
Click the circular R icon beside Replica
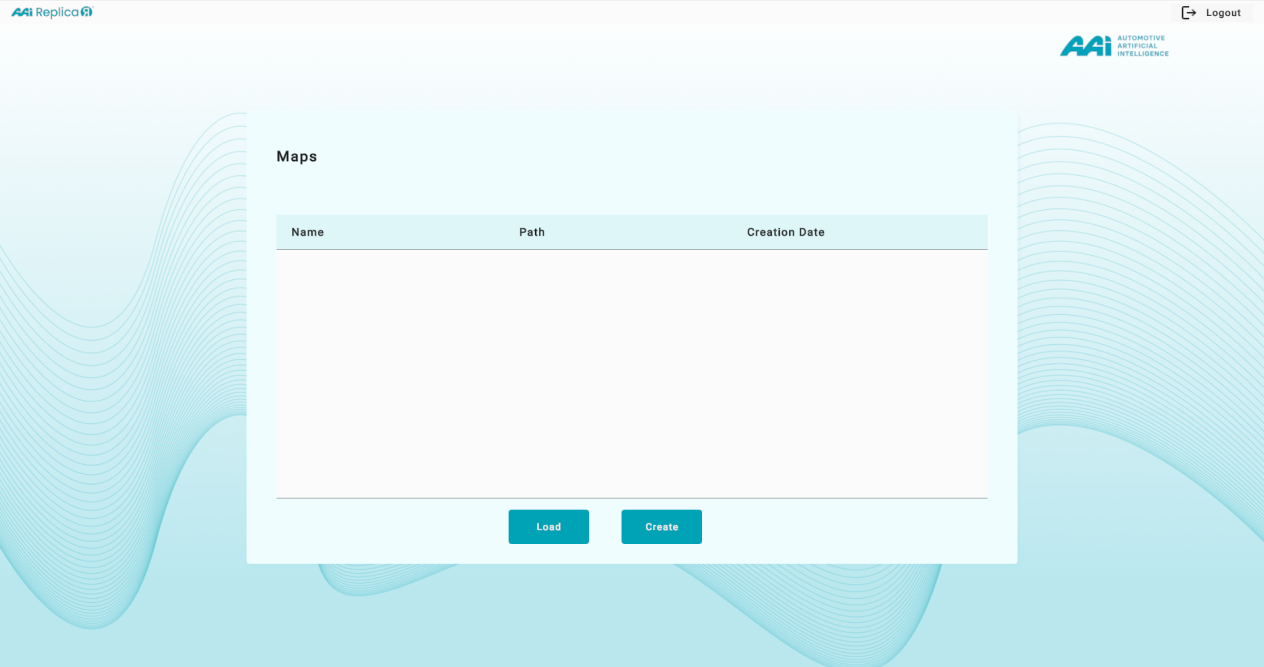87,12
